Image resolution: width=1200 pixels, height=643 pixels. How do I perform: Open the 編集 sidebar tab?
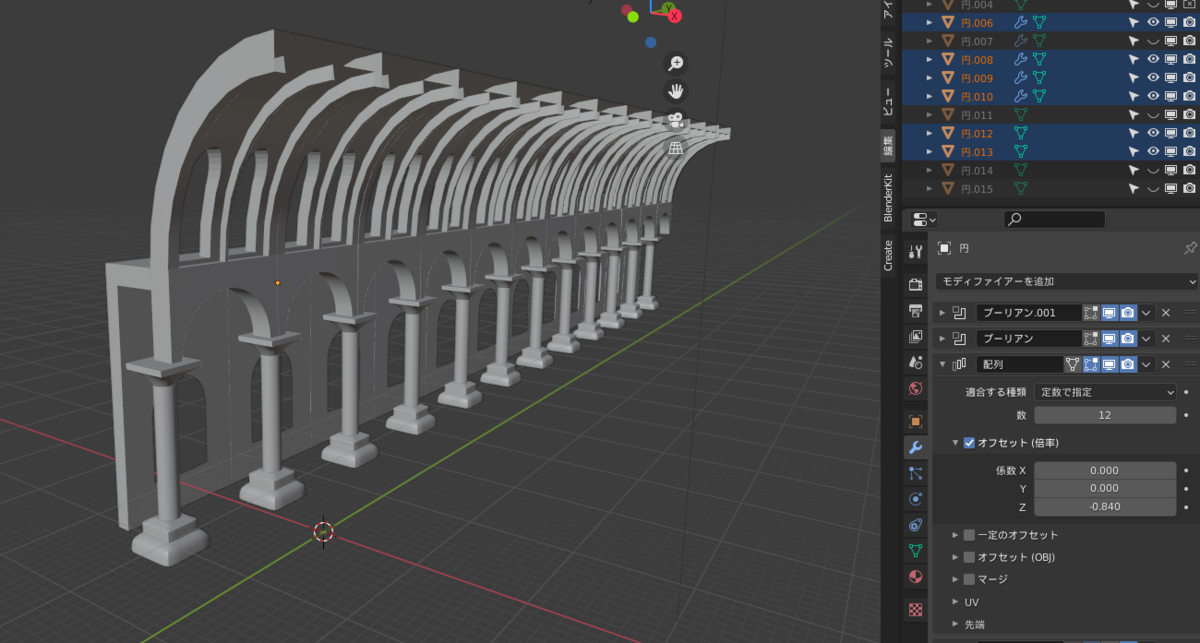pos(888,147)
